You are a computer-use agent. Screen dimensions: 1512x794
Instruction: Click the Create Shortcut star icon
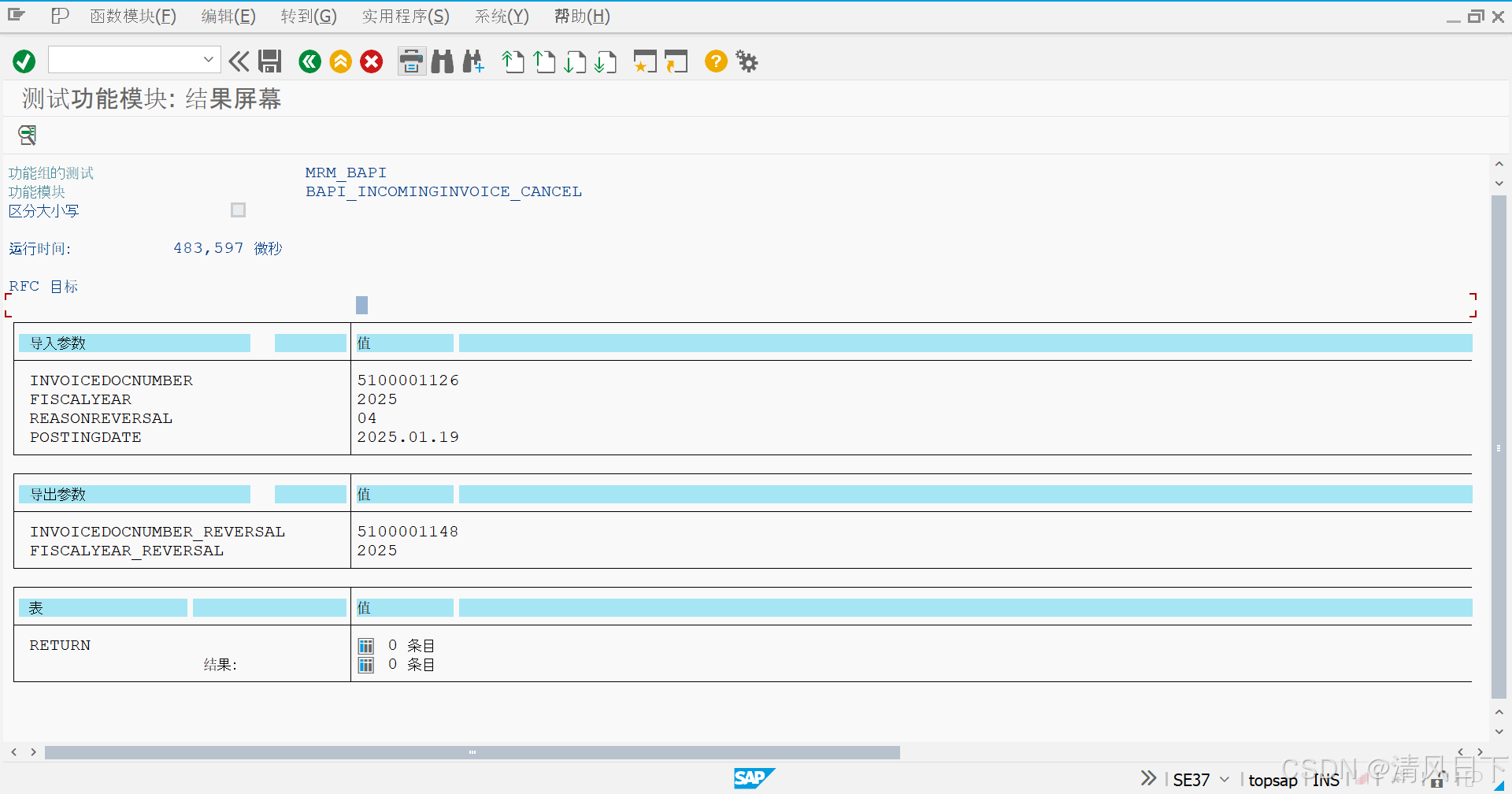(644, 61)
